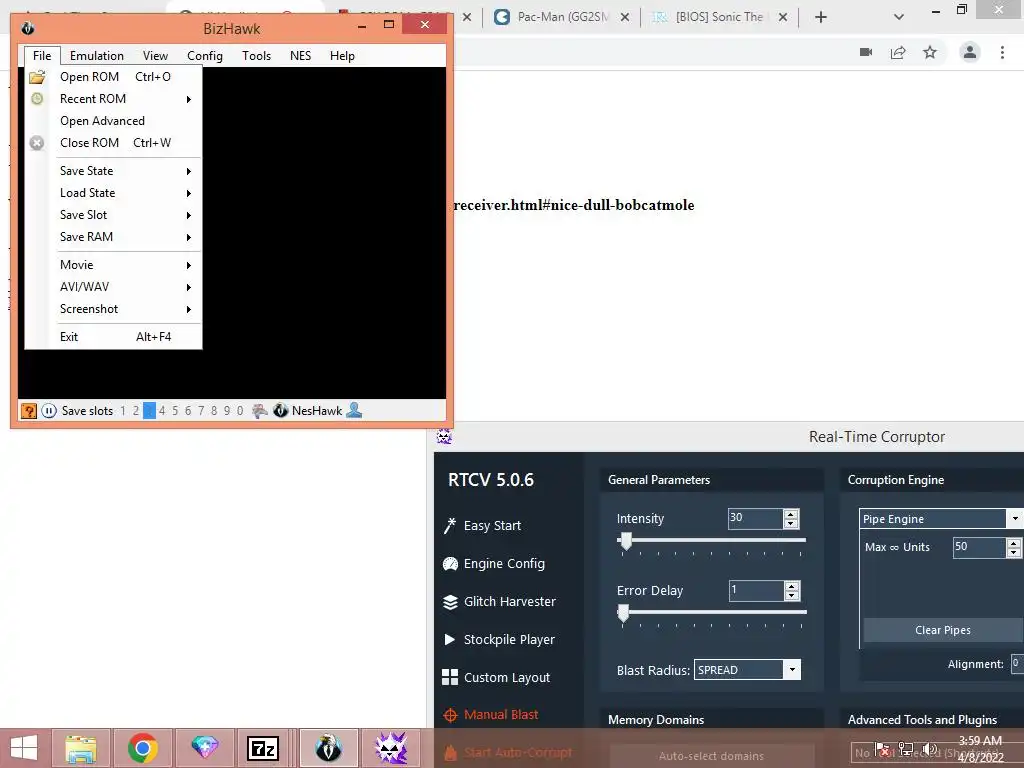Screen dimensions: 1024x768
Task: Click the pause icon in BizHawk status bar
Action: point(49,411)
